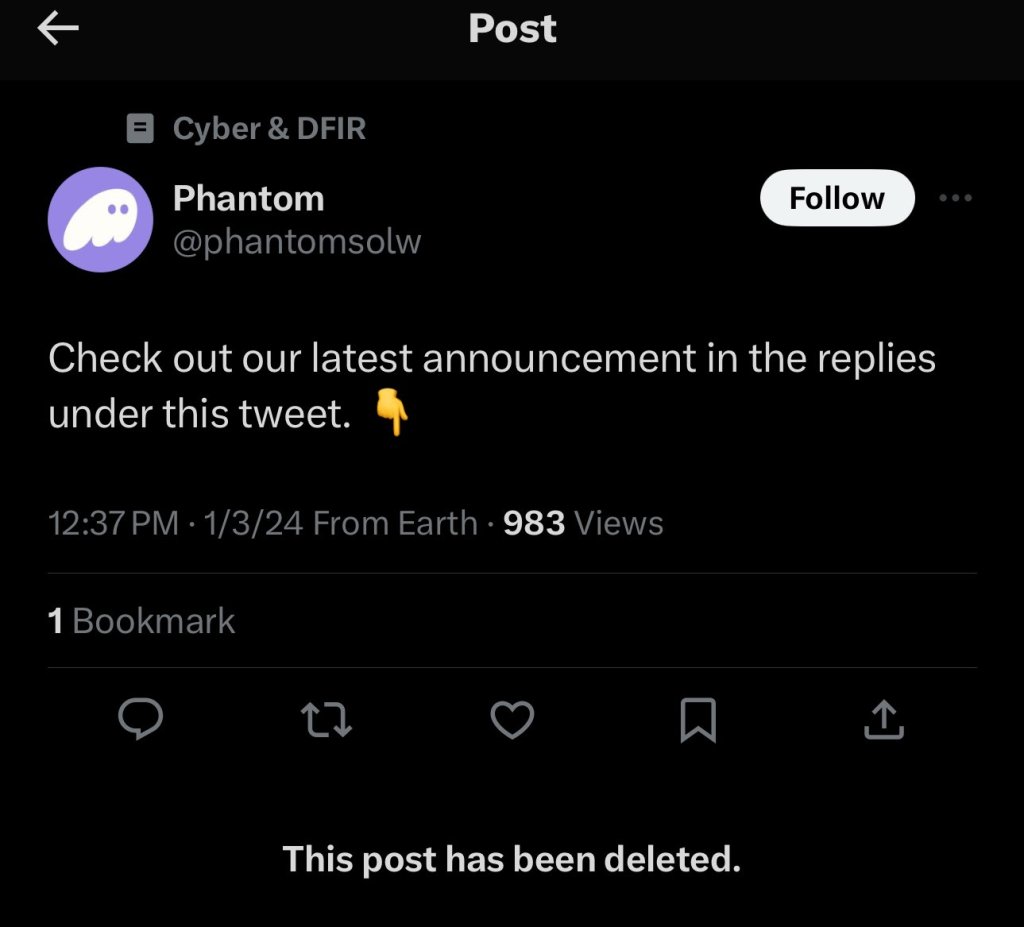
Task: Tap the deleted post notice
Action: coord(512,859)
